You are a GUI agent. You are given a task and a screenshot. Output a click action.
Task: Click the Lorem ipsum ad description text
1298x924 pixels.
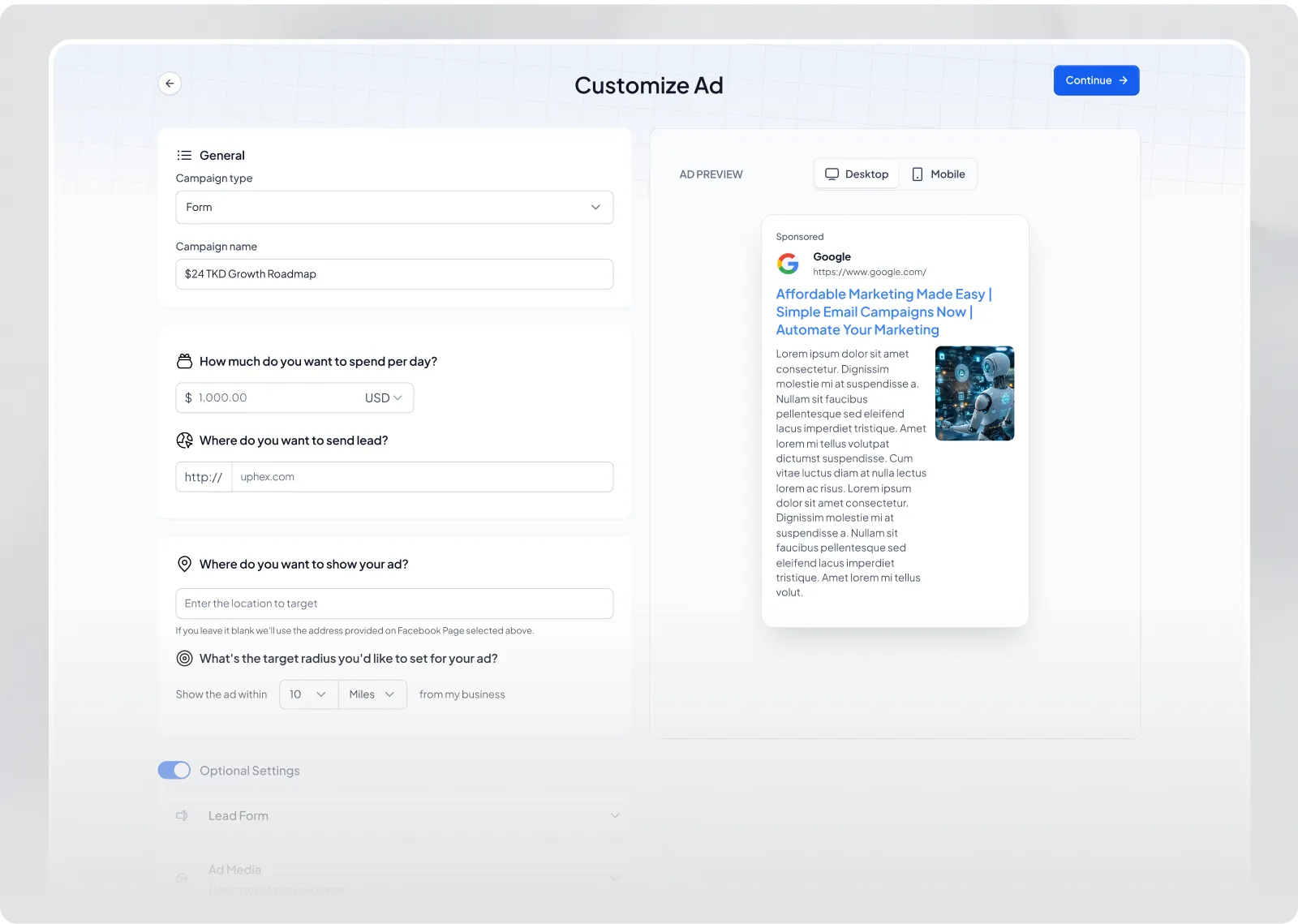[x=851, y=473]
